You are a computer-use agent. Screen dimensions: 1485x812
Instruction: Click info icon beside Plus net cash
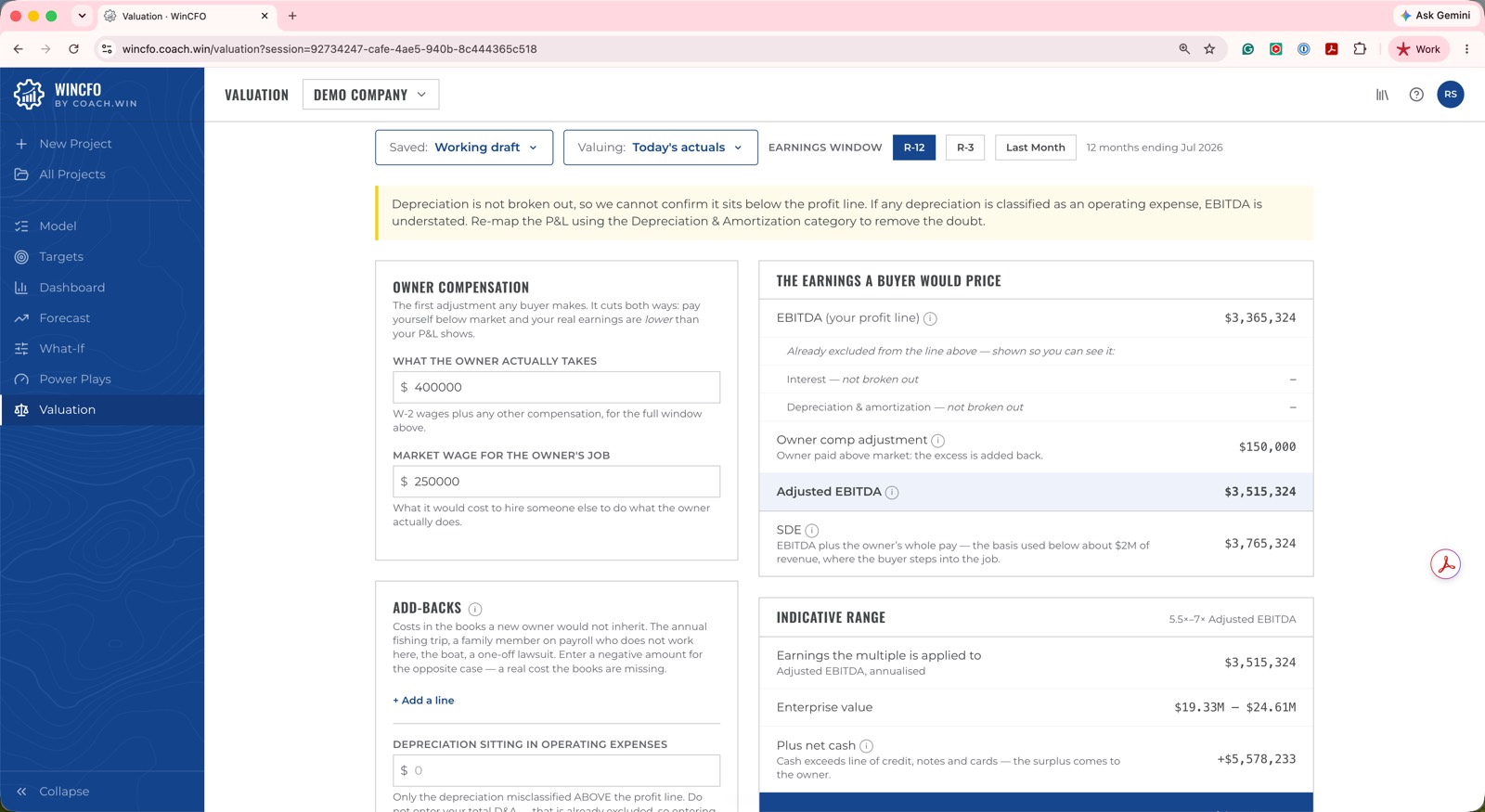point(866,746)
